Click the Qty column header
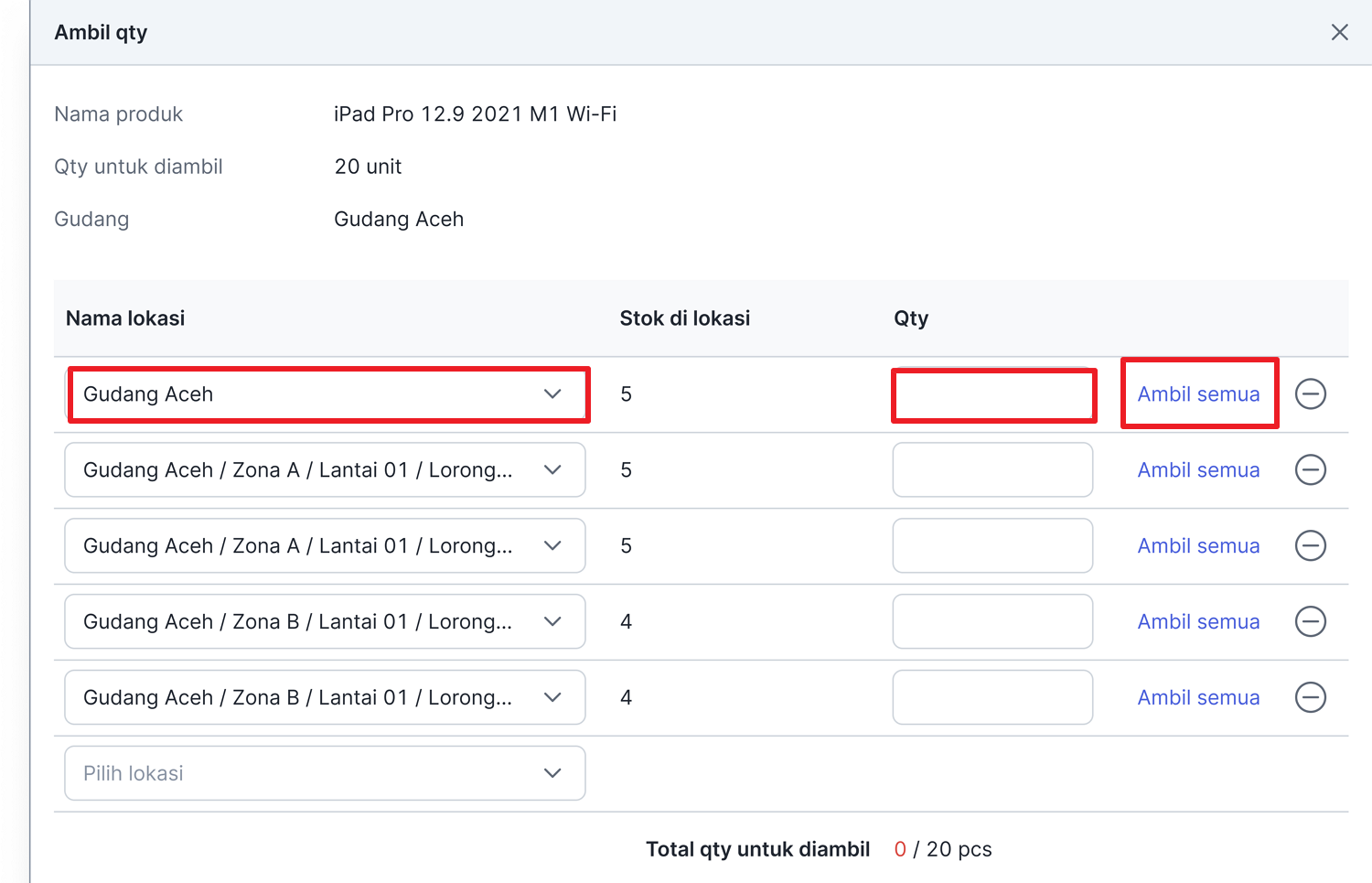The height and width of the screenshot is (883, 1372). pos(911,318)
